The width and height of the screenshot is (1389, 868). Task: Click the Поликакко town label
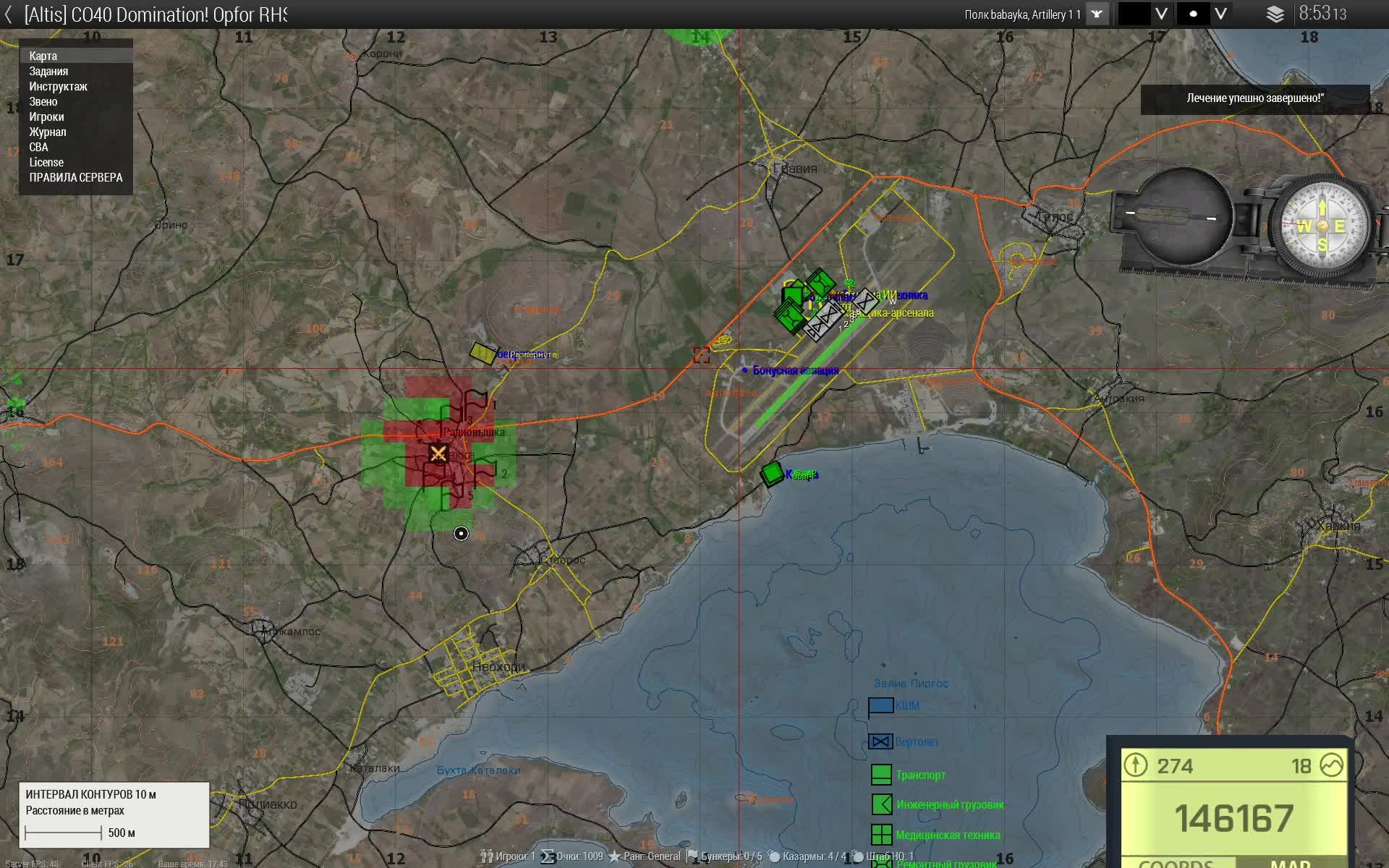click(267, 804)
